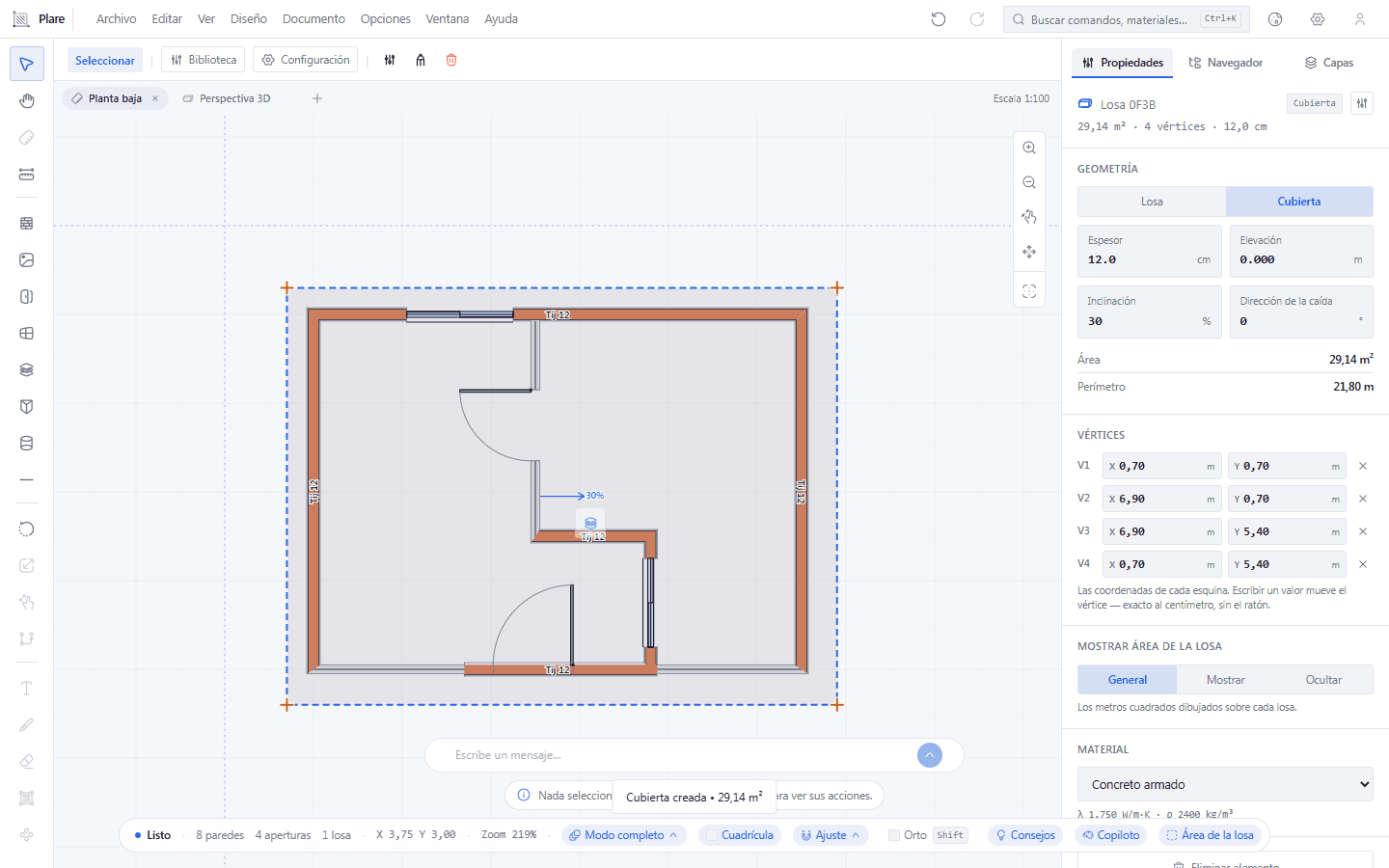Open the settings gear in top bar

click(x=1318, y=19)
